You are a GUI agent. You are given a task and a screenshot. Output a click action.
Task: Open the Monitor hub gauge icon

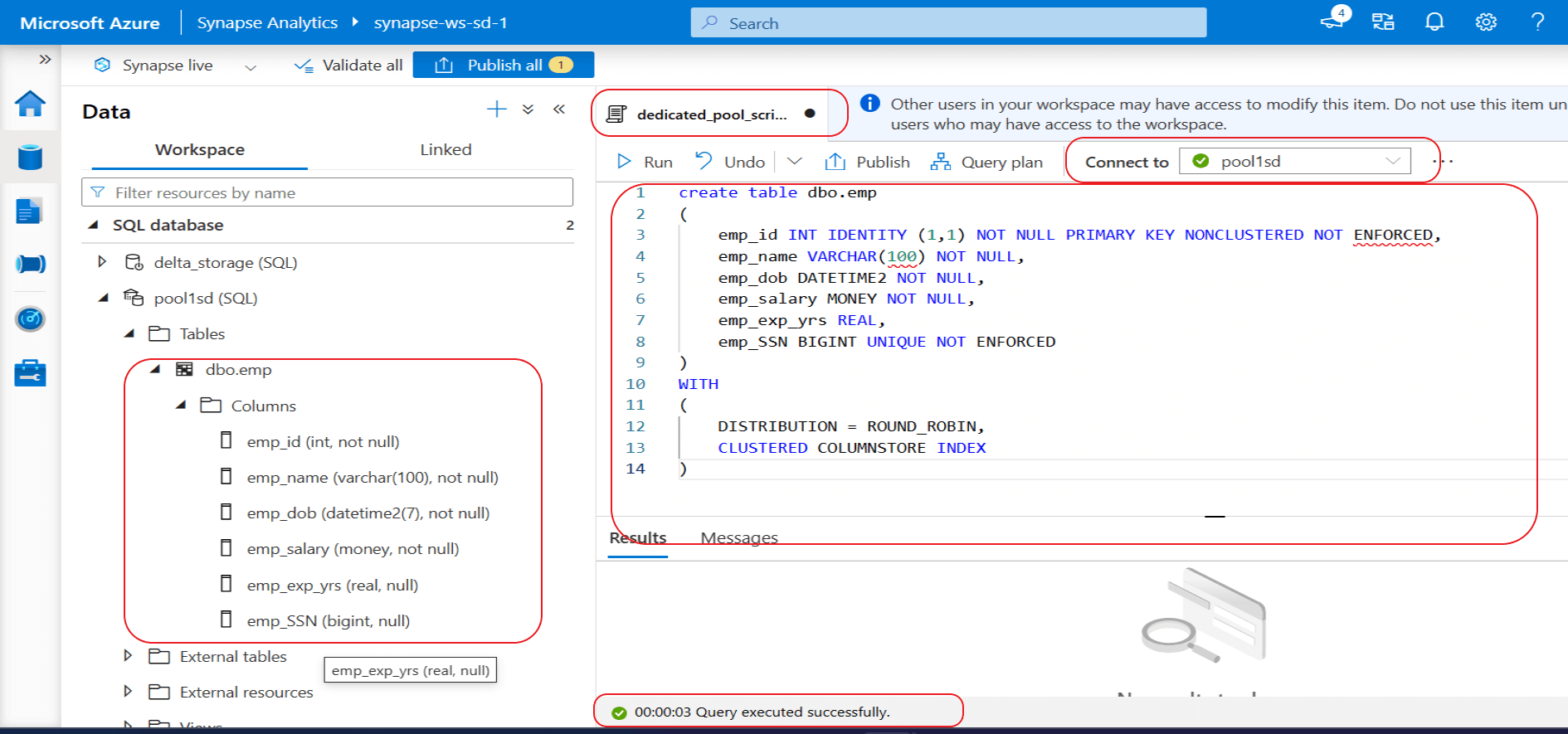[30, 318]
